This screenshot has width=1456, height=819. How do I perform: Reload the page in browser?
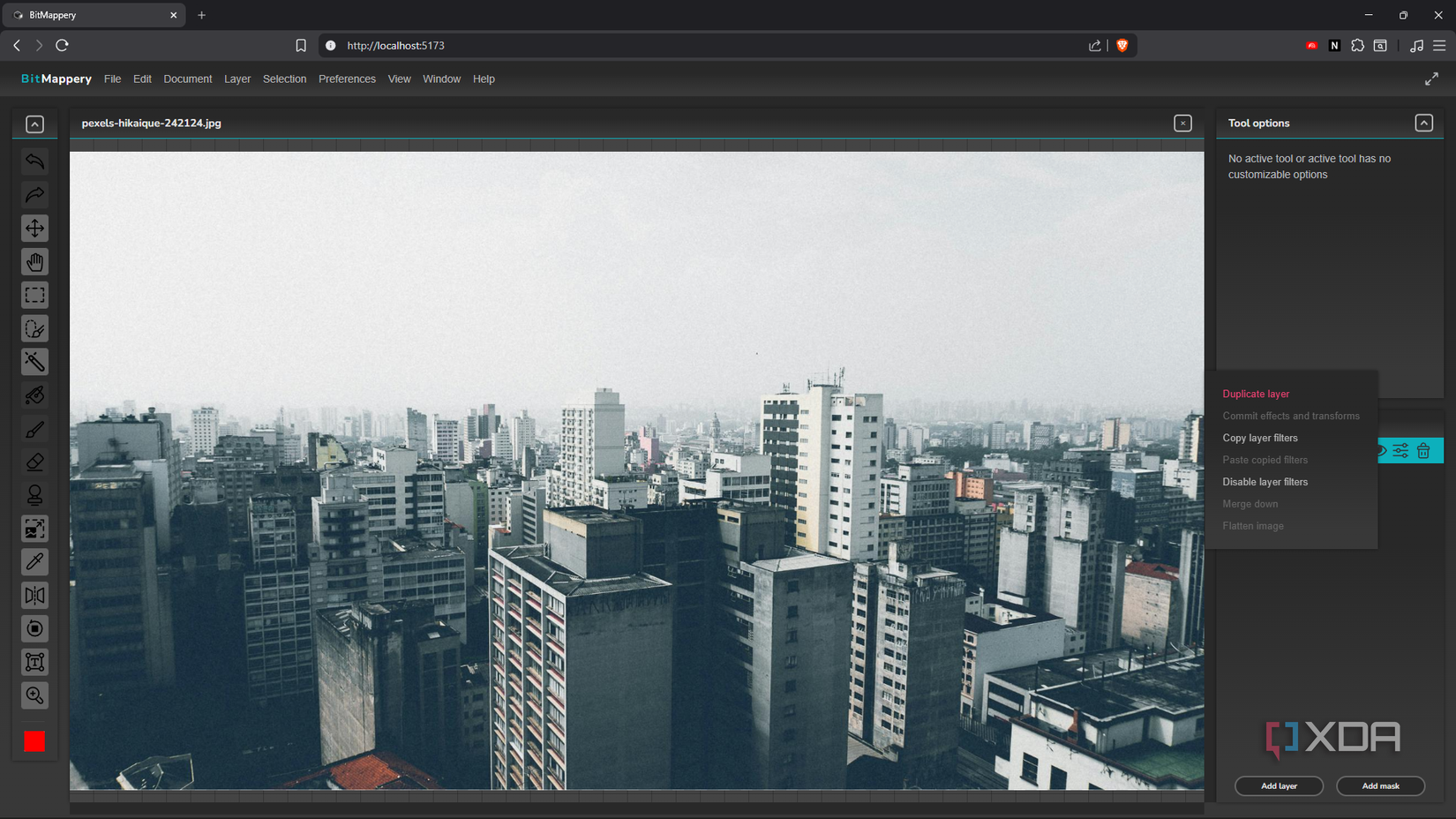point(62,46)
